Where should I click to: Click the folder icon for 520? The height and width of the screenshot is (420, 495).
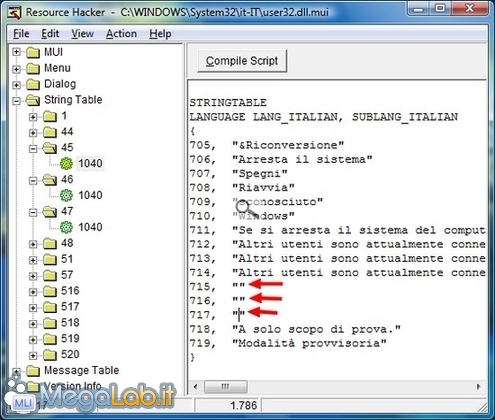(50, 355)
